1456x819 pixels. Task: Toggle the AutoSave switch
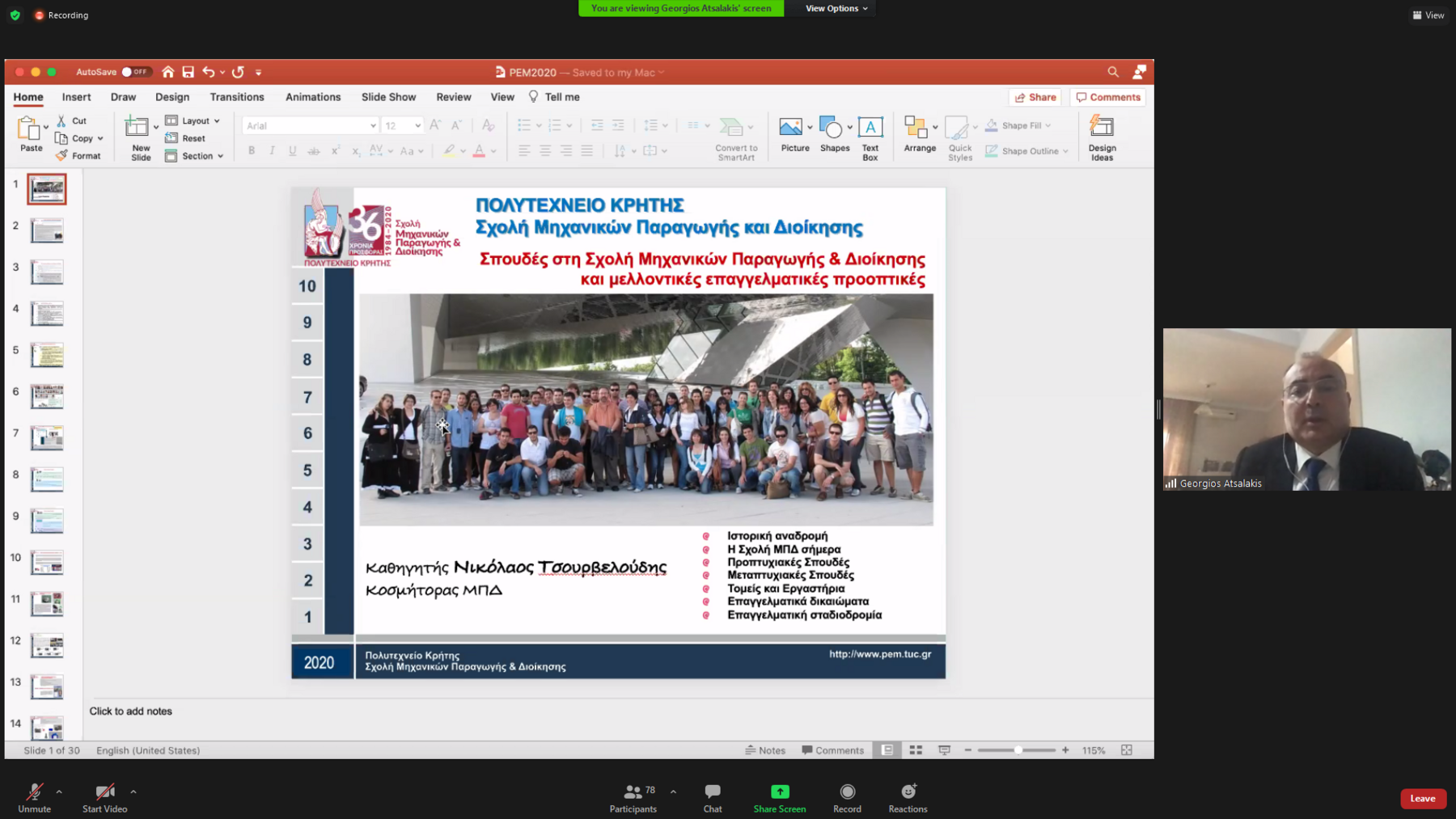(x=135, y=72)
